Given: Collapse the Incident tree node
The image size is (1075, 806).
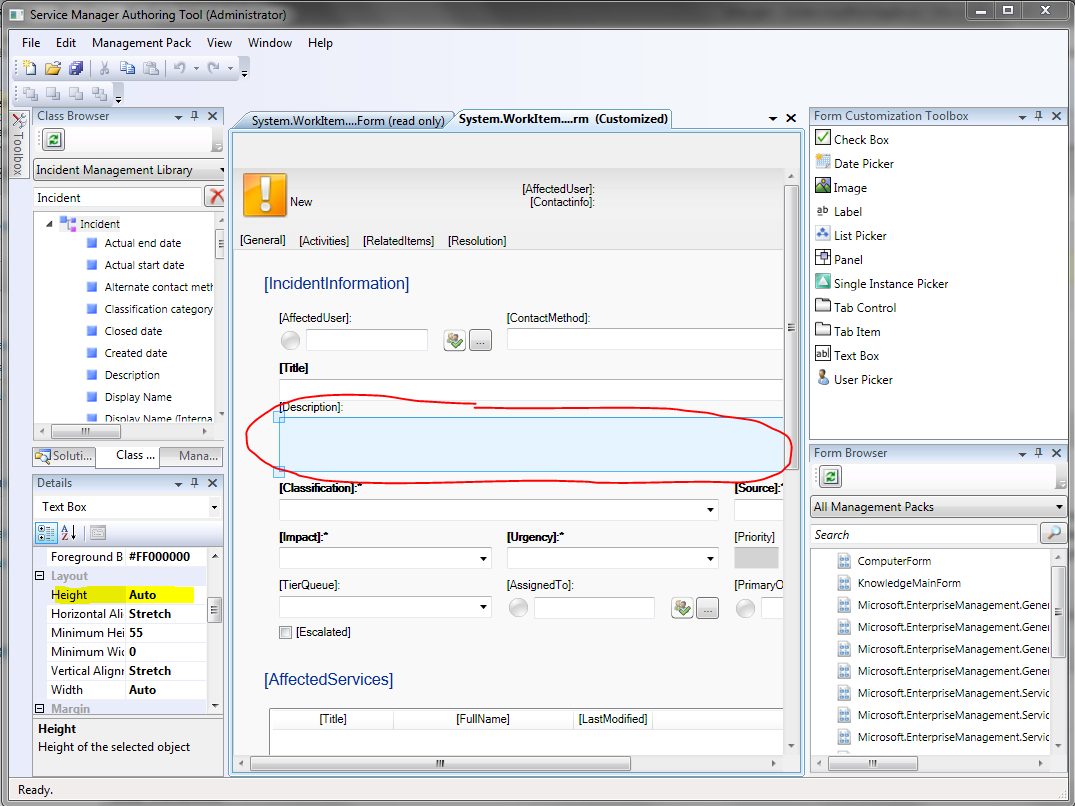Looking at the screenshot, I should 49,223.
